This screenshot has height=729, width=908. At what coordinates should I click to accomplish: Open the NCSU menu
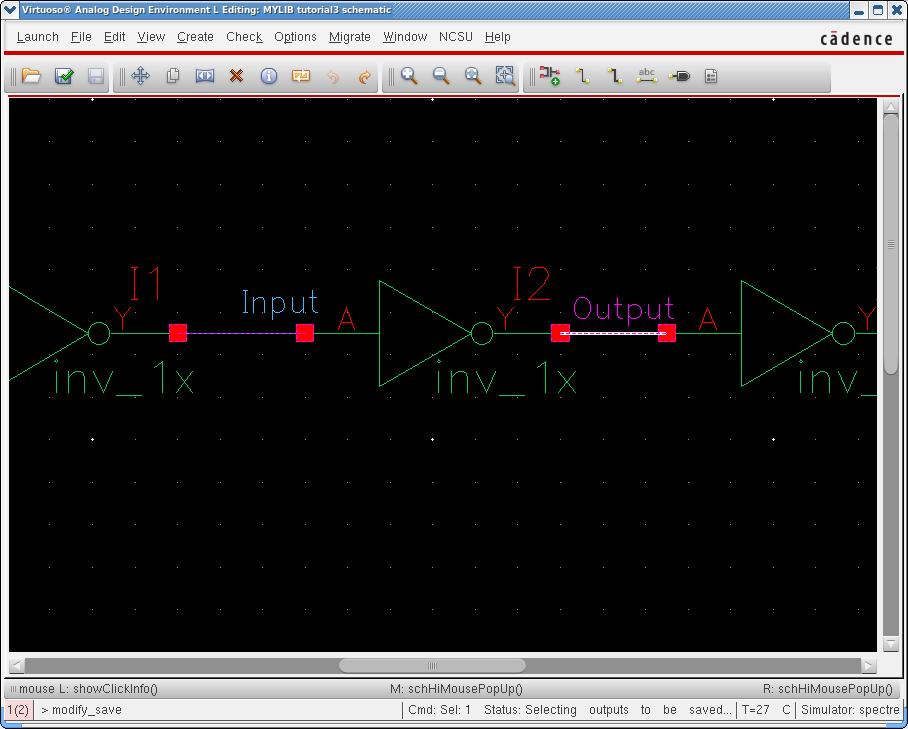tap(456, 37)
